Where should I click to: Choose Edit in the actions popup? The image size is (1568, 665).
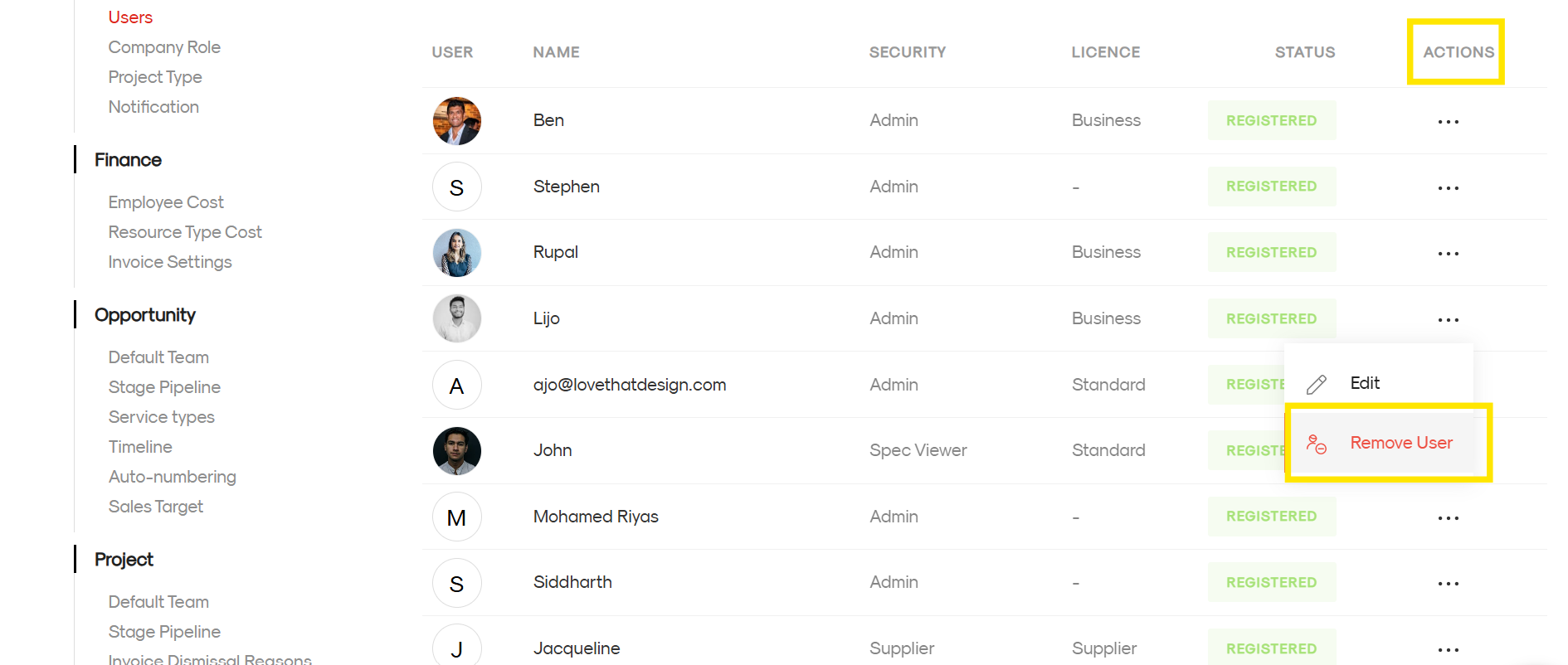point(1365,383)
